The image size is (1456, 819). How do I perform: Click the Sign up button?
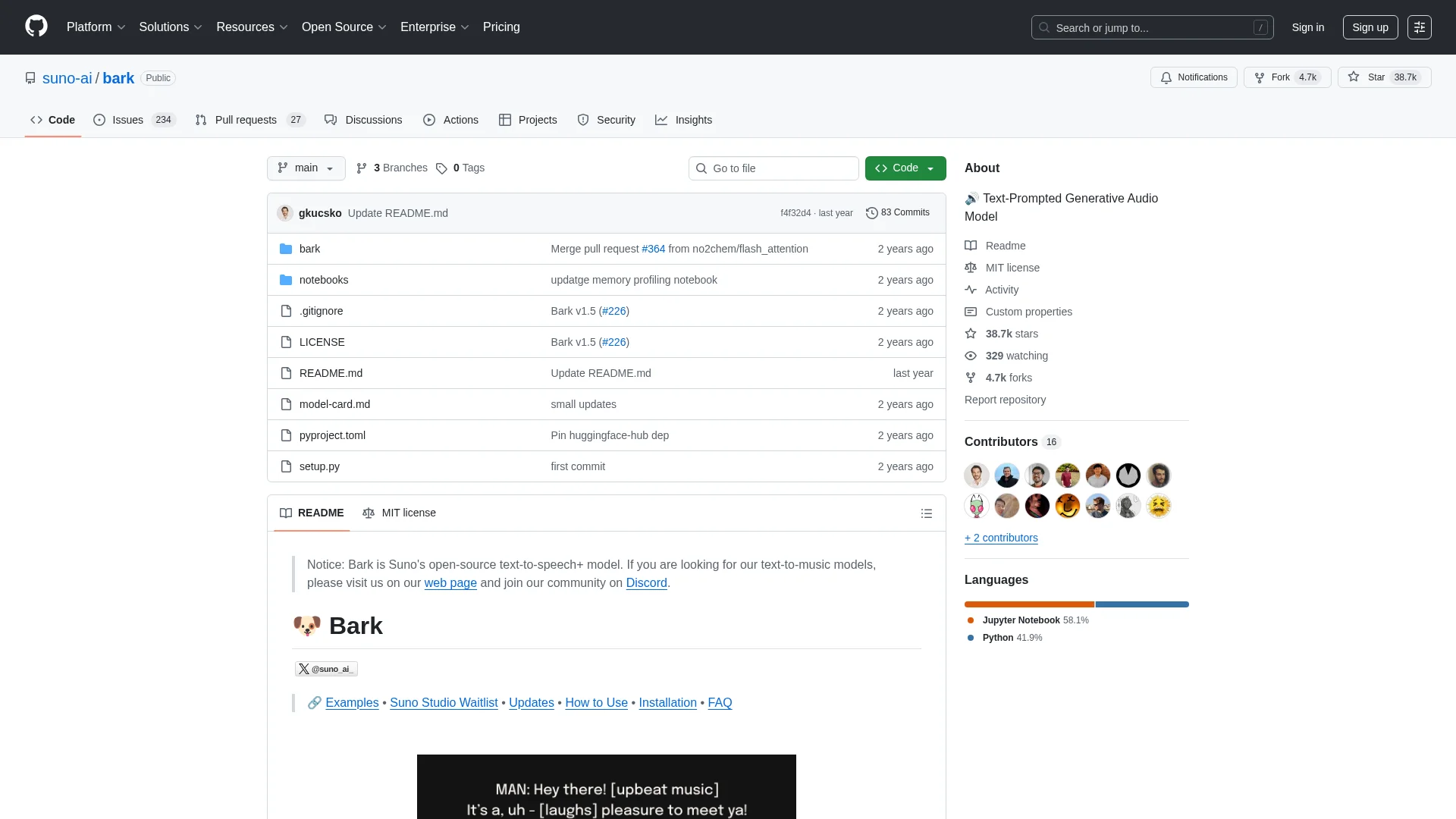pyautogui.click(x=1370, y=27)
